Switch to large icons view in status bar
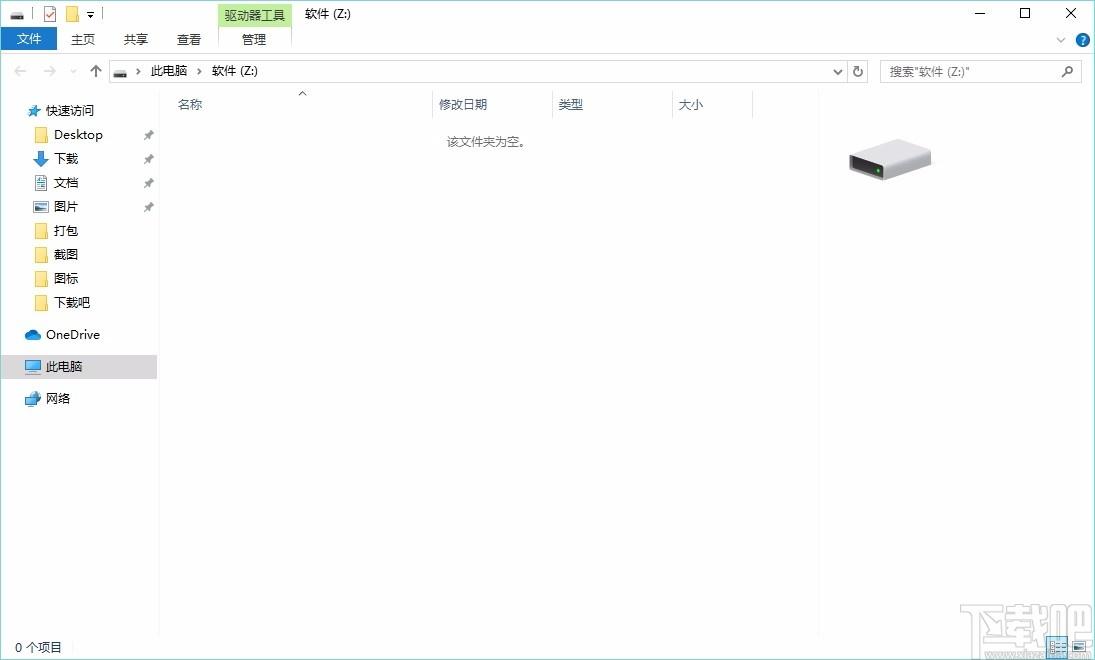 click(1079, 647)
